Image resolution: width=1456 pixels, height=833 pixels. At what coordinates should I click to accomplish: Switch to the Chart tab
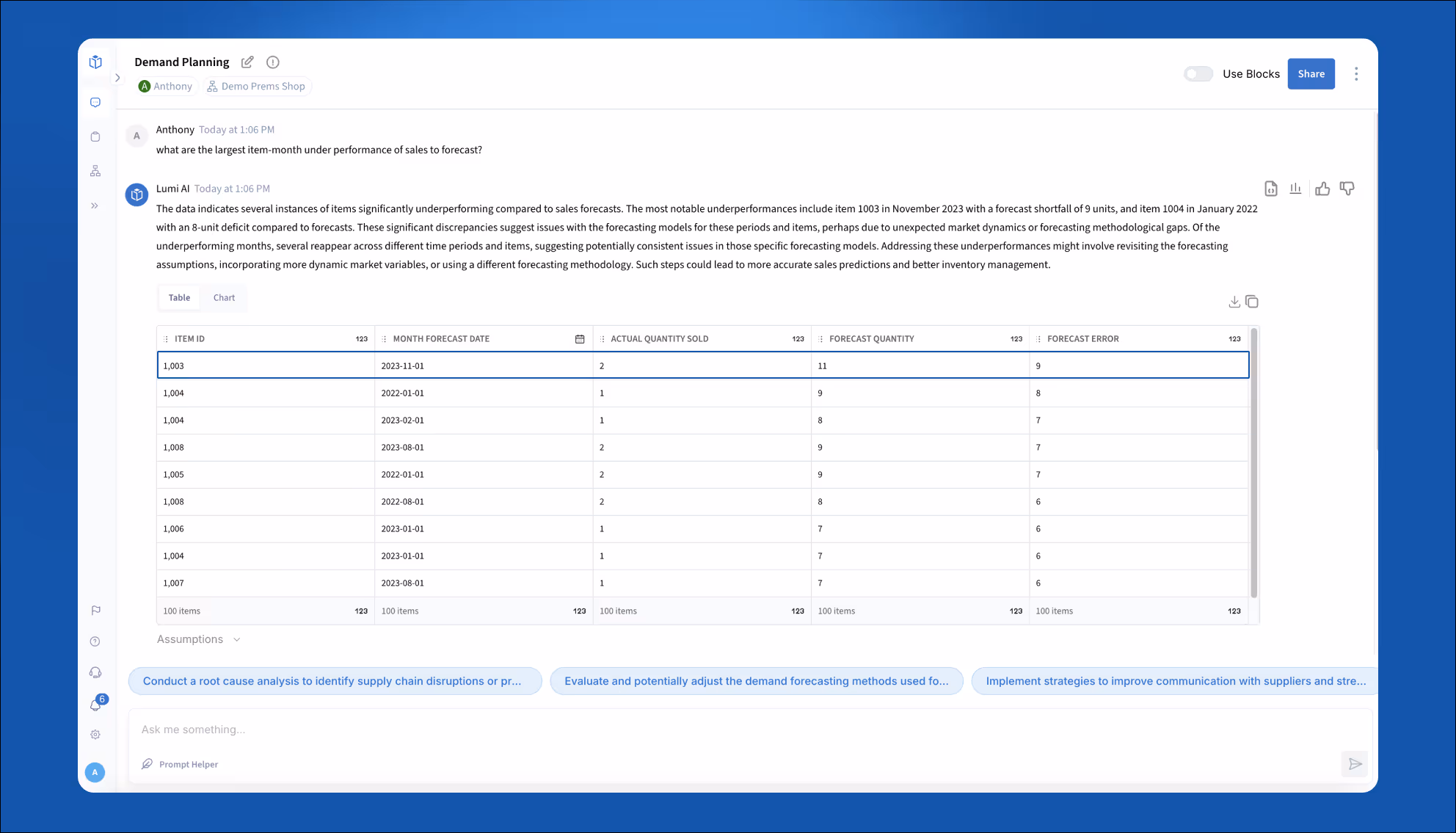click(224, 298)
